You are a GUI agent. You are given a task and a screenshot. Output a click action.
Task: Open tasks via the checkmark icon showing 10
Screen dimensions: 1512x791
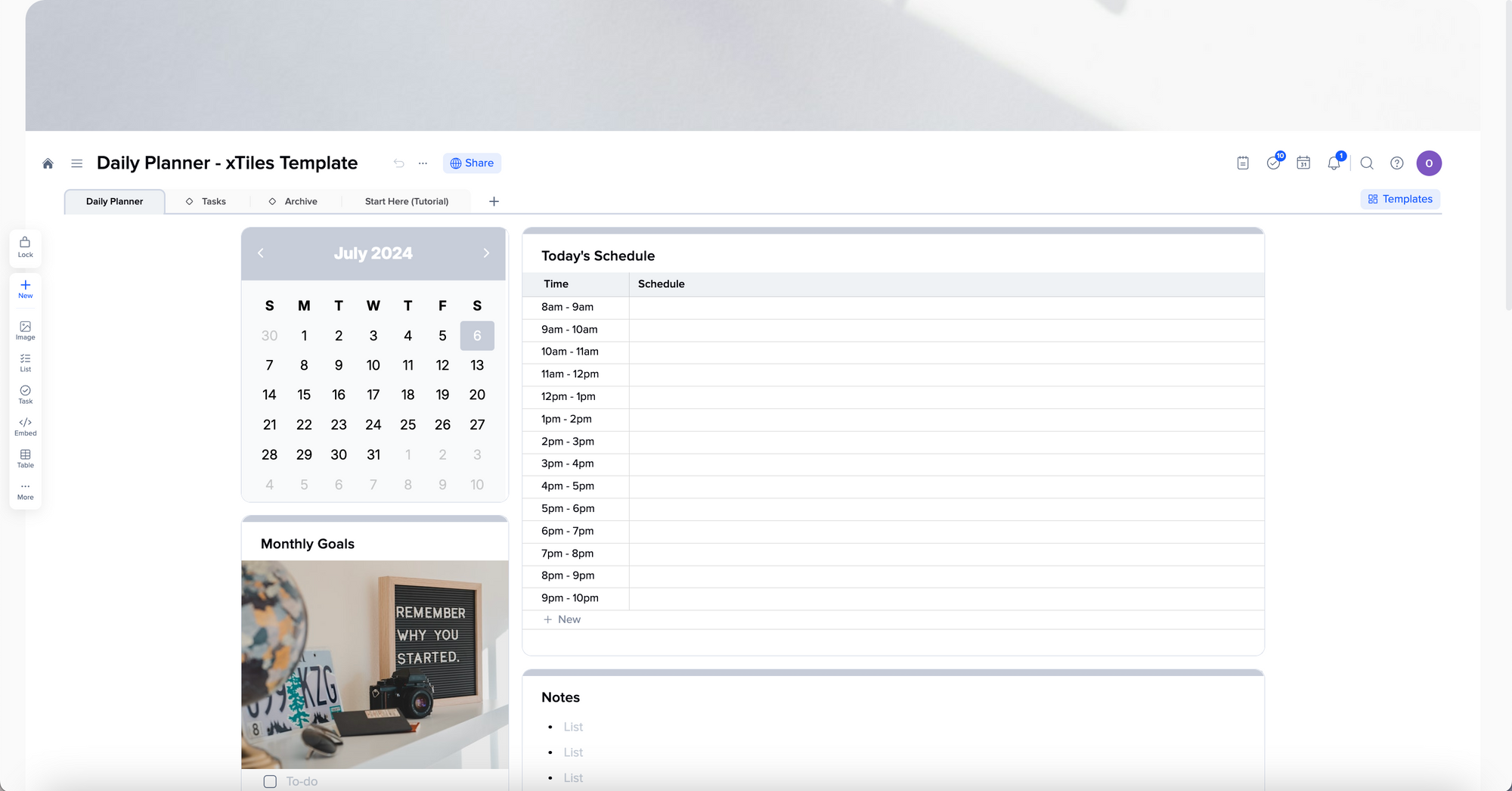(1275, 163)
